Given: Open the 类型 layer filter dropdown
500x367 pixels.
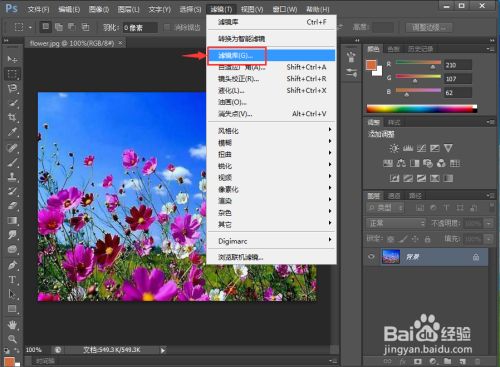Looking at the screenshot, I should (385, 208).
